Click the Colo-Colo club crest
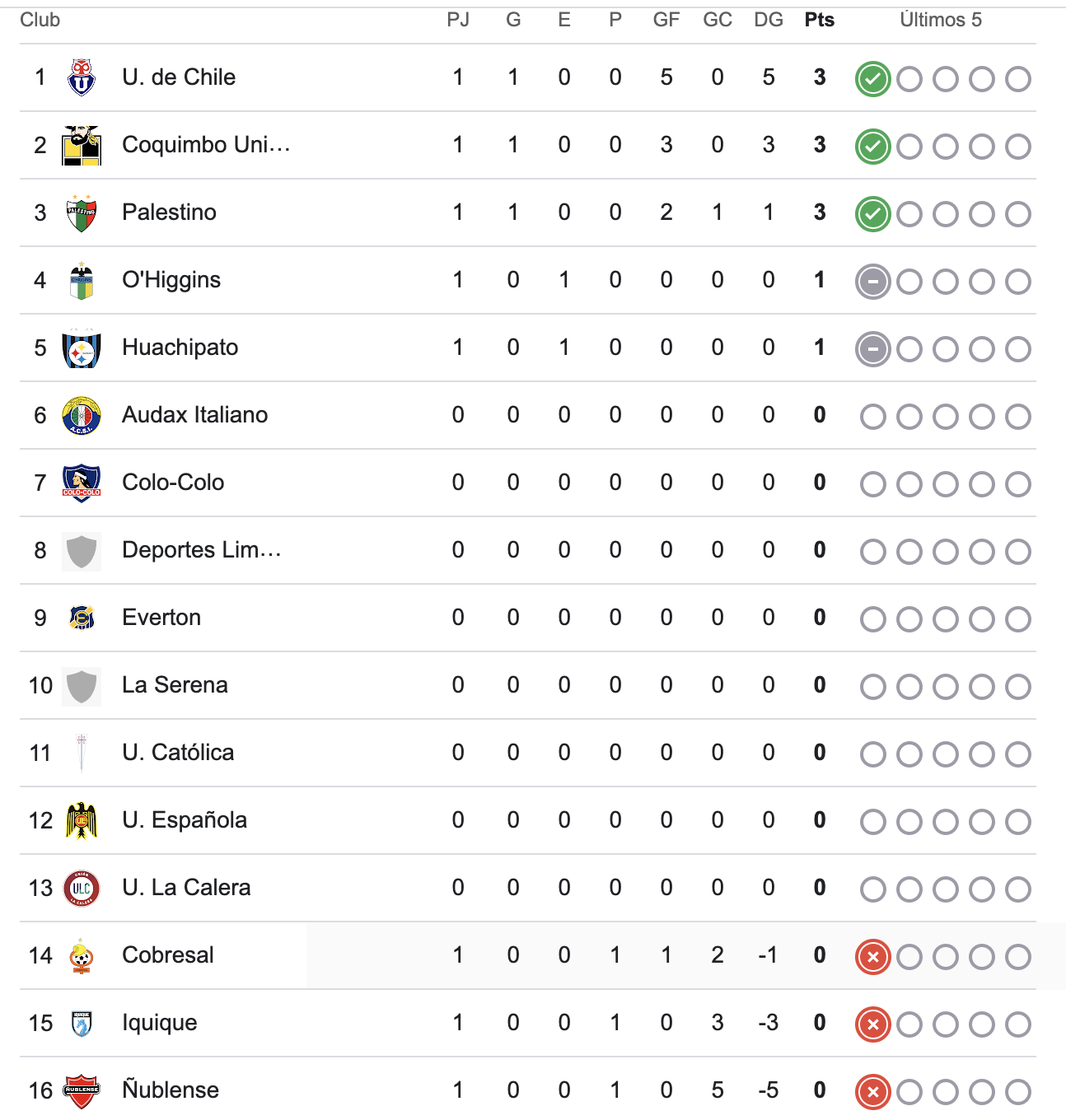 (x=81, y=483)
